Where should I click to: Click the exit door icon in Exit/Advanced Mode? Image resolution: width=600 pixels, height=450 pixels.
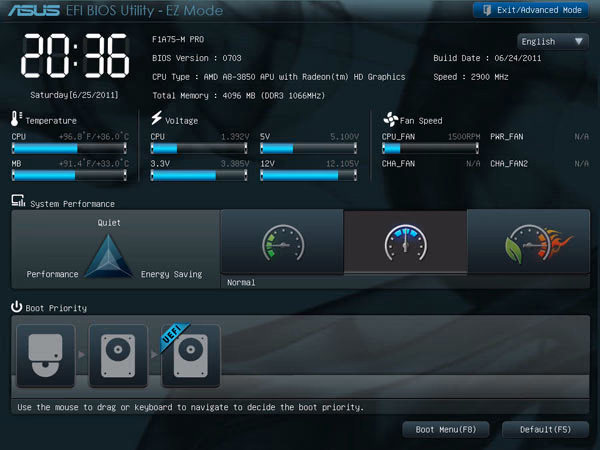487,10
